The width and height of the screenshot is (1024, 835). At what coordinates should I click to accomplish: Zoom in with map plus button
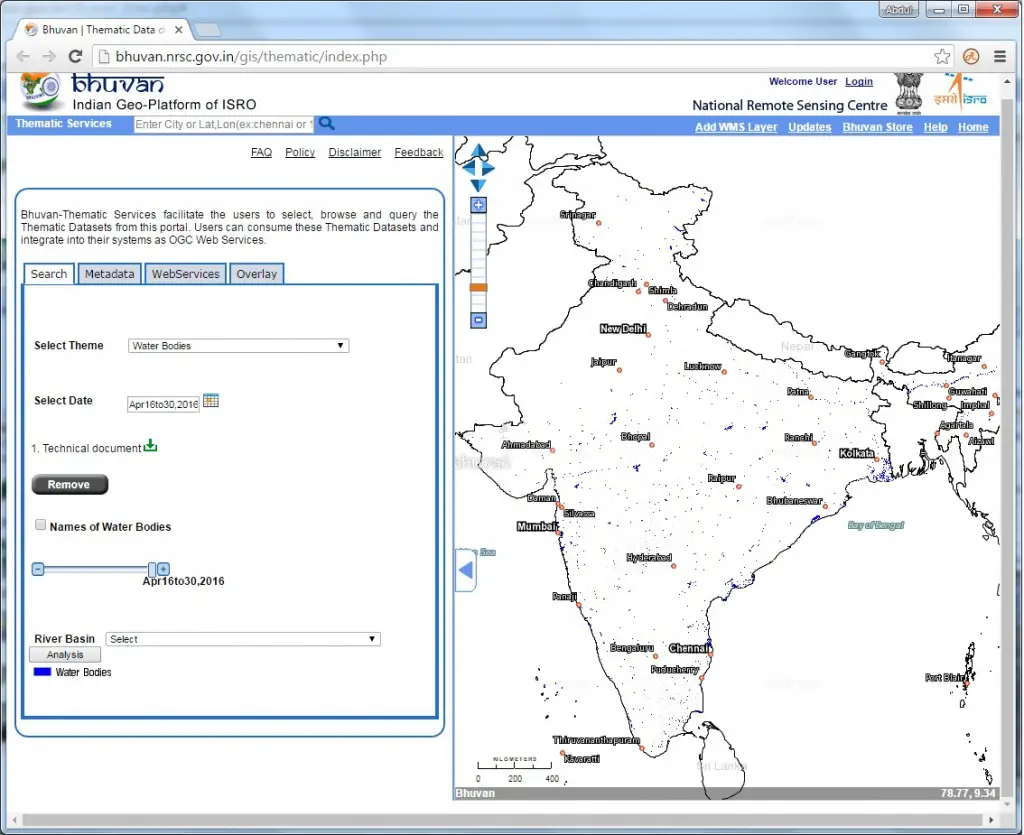click(x=479, y=205)
